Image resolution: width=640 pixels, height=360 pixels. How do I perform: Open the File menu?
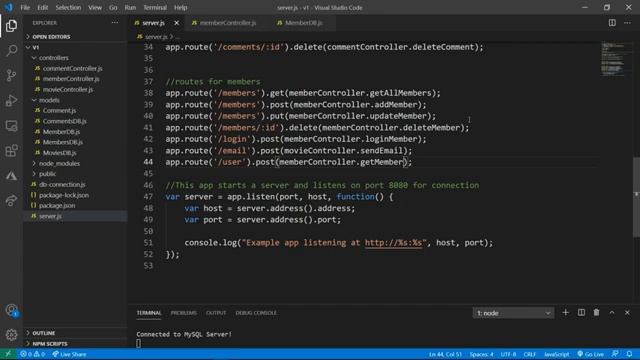click(x=25, y=7)
